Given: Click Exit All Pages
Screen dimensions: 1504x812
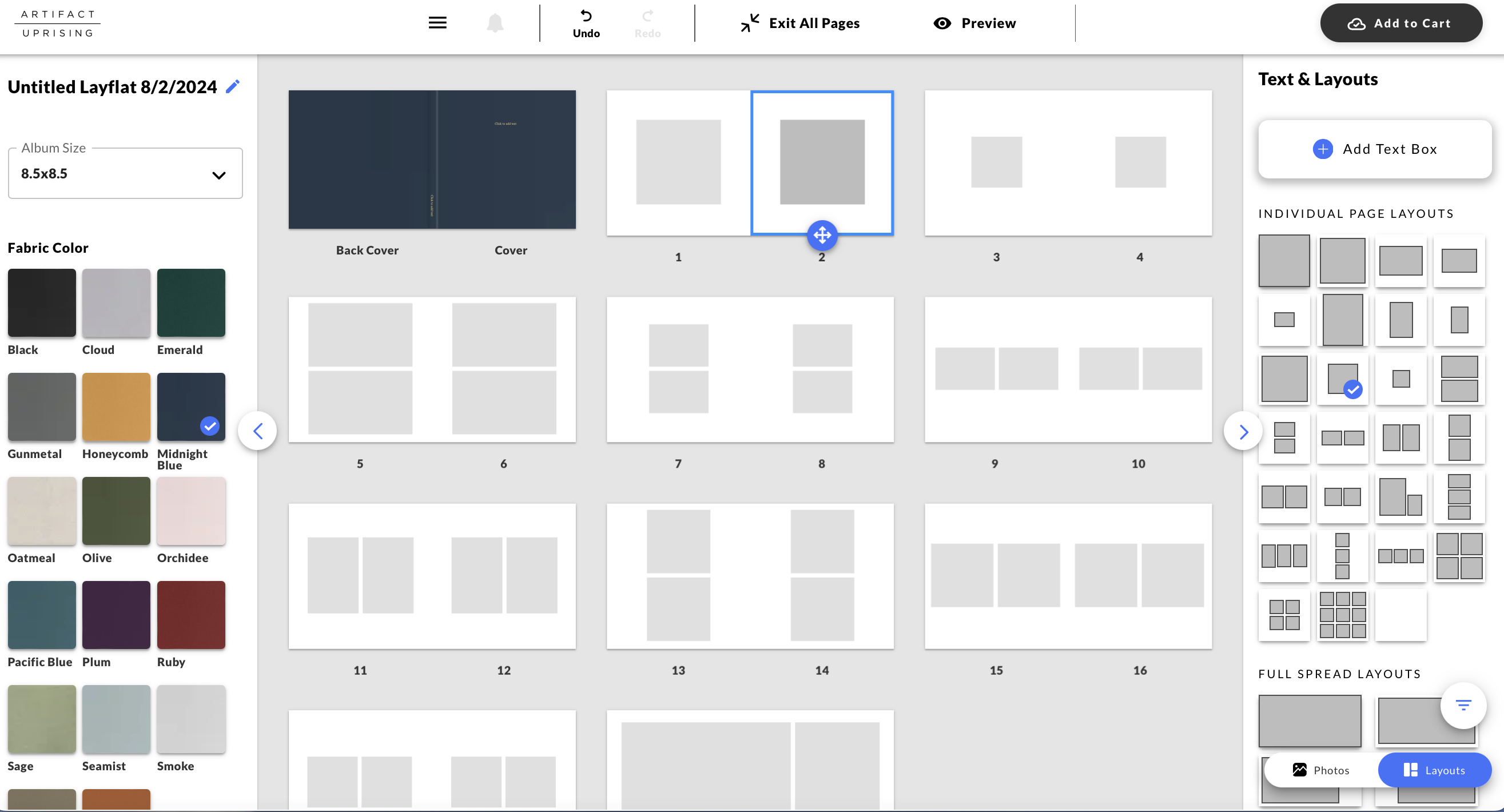Looking at the screenshot, I should [800, 23].
